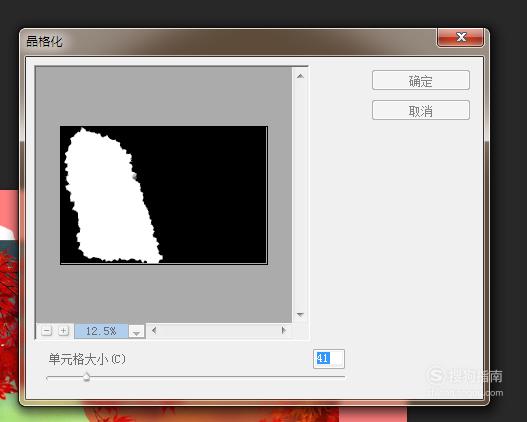The height and width of the screenshot is (422, 527).
Task: Select the cell size value field showing 41
Action: pos(329,359)
